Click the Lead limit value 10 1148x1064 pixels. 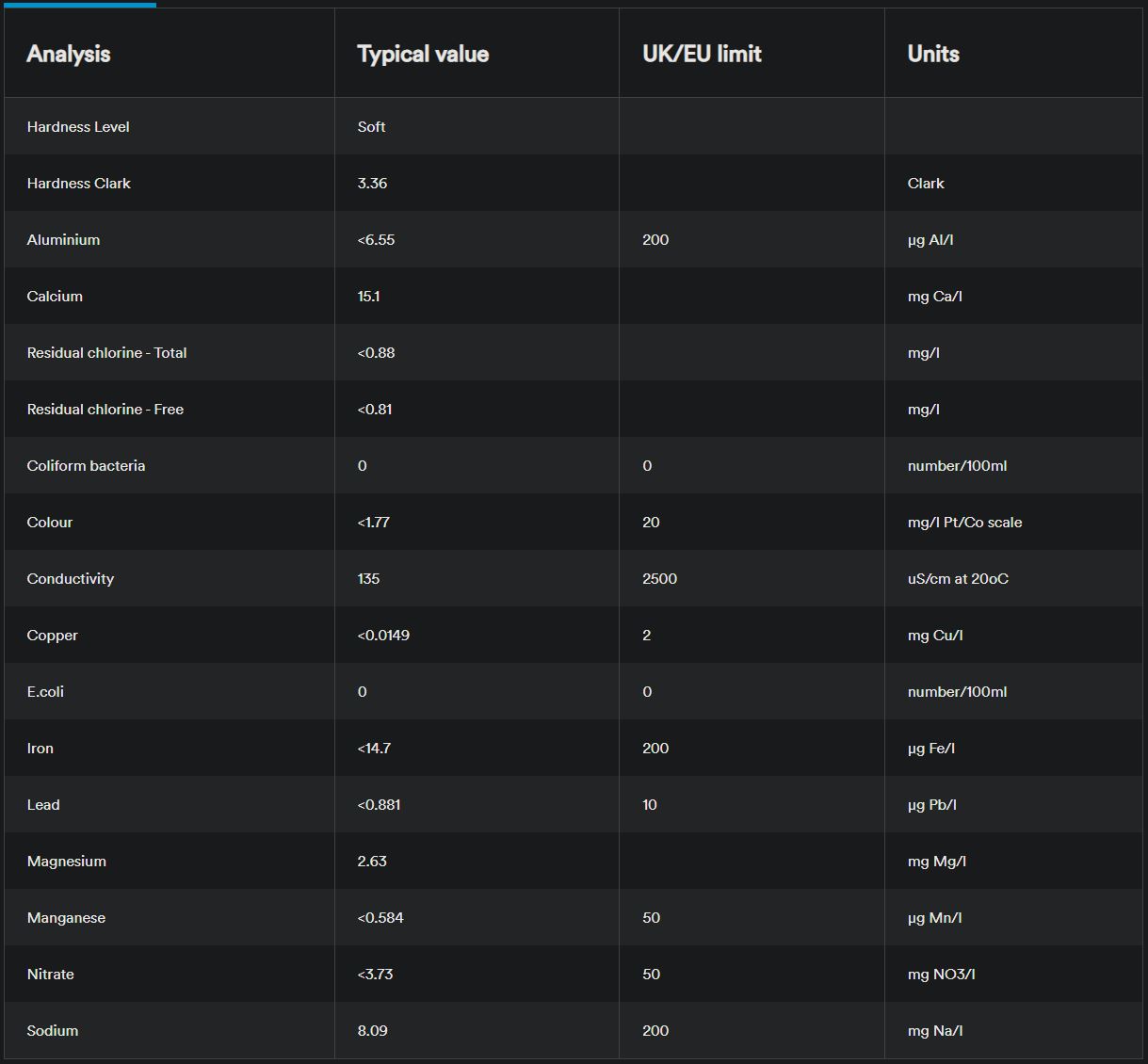click(x=650, y=804)
